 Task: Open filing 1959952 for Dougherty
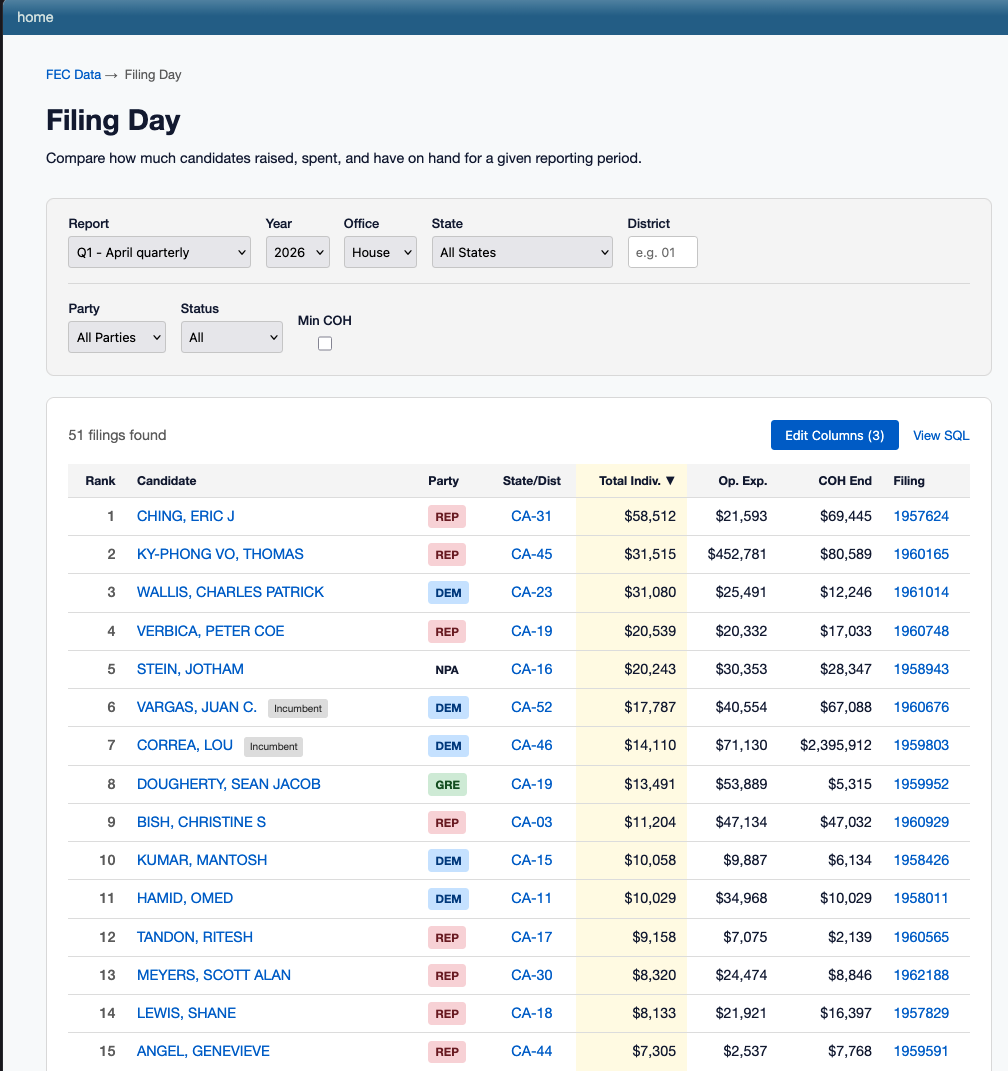(920, 784)
